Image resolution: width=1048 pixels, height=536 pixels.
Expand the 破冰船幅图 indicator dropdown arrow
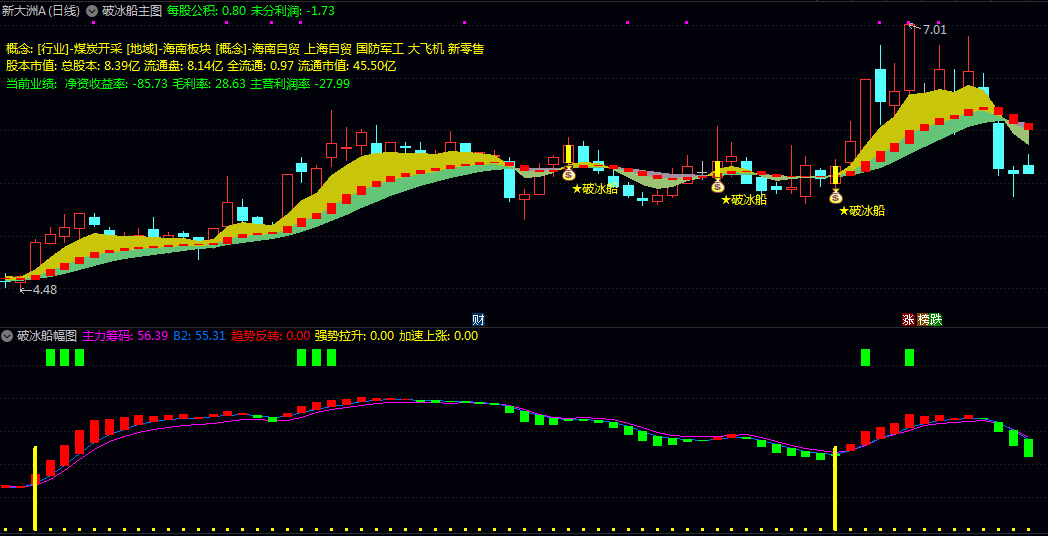(x=7, y=336)
